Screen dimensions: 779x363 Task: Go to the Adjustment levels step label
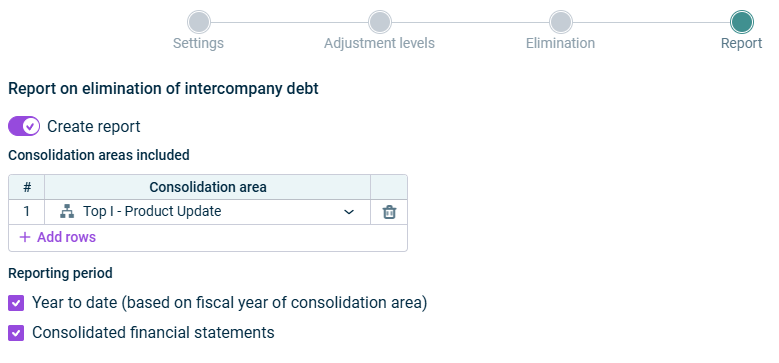pyautogui.click(x=379, y=44)
